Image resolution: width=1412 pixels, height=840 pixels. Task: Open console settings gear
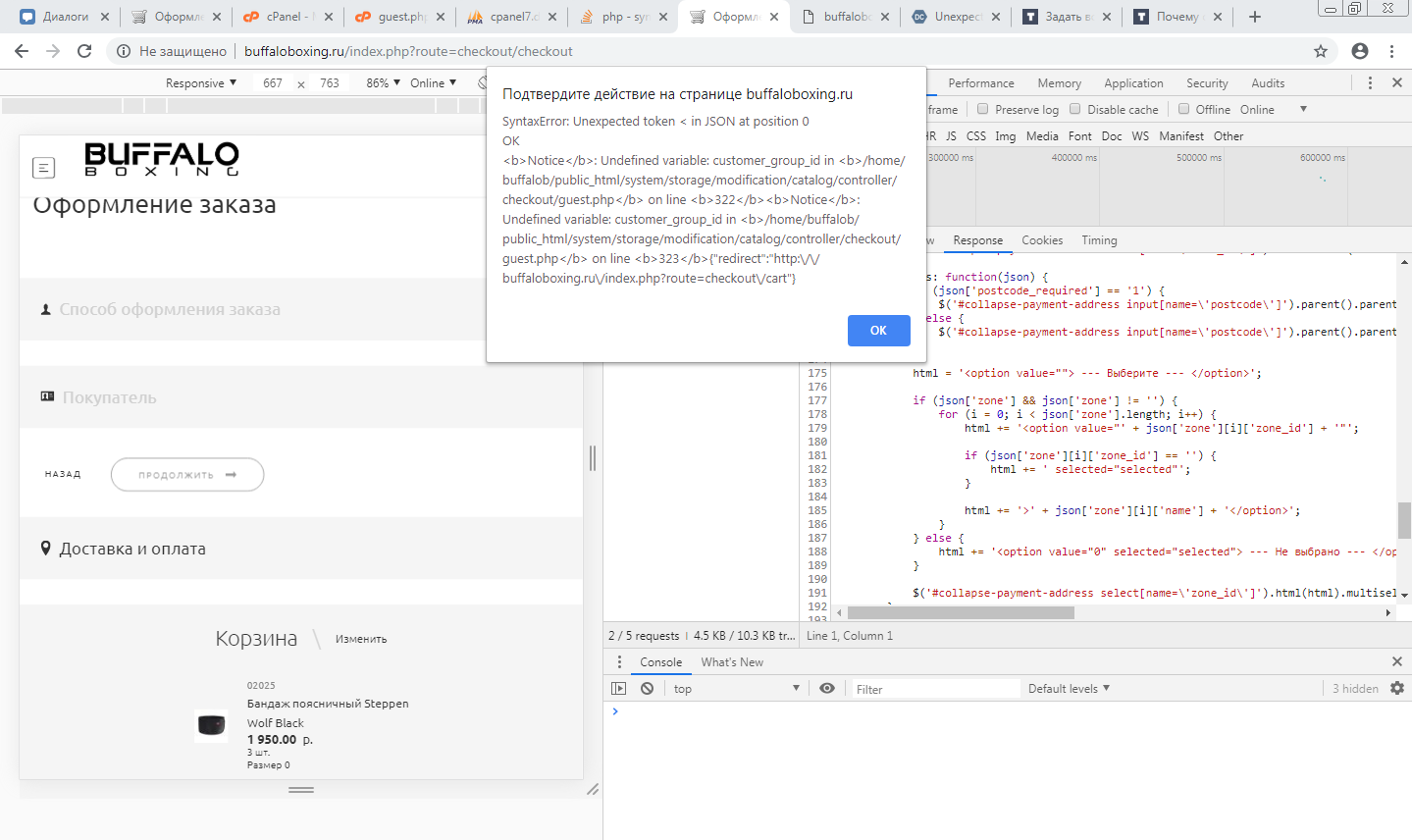1397,689
